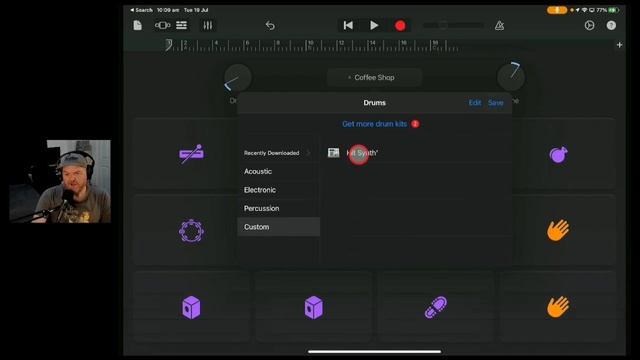
Task: Click the presenter webcam video
Action: (60, 181)
